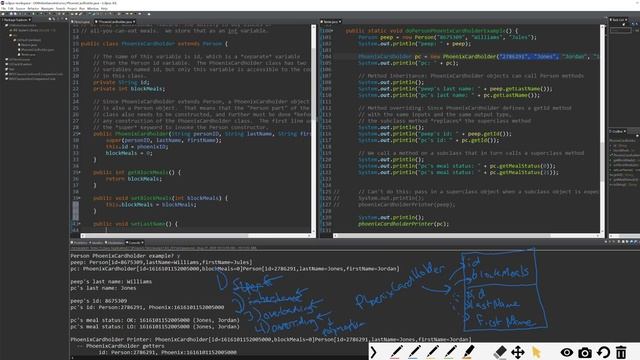Delete all annotations with the trash icon
640x360 pixels.
[x=621, y=352]
